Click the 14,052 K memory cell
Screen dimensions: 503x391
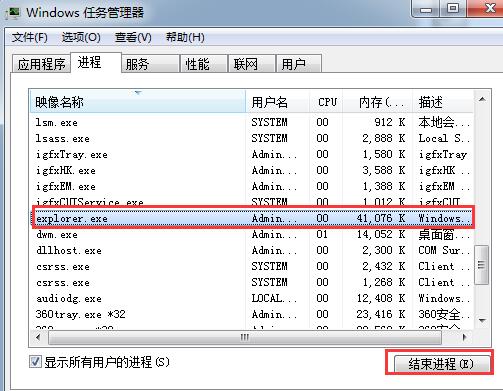click(x=381, y=234)
